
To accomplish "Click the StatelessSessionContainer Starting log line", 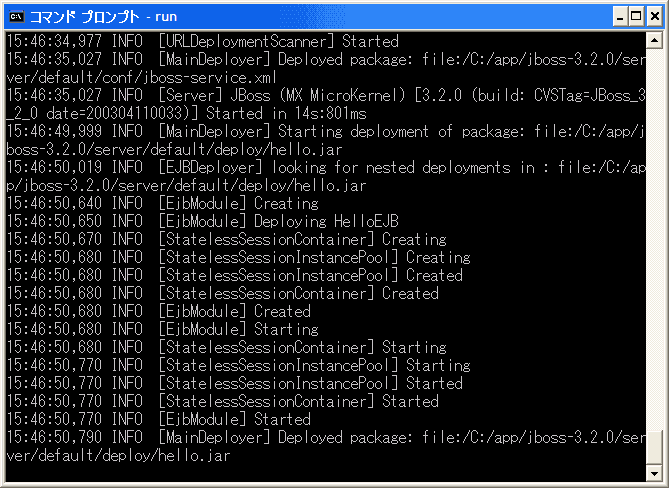I will pos(227,347).
